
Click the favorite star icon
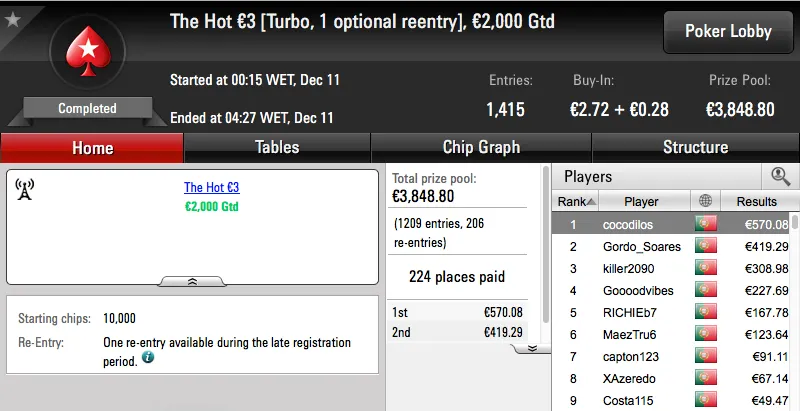click(12, 18)
